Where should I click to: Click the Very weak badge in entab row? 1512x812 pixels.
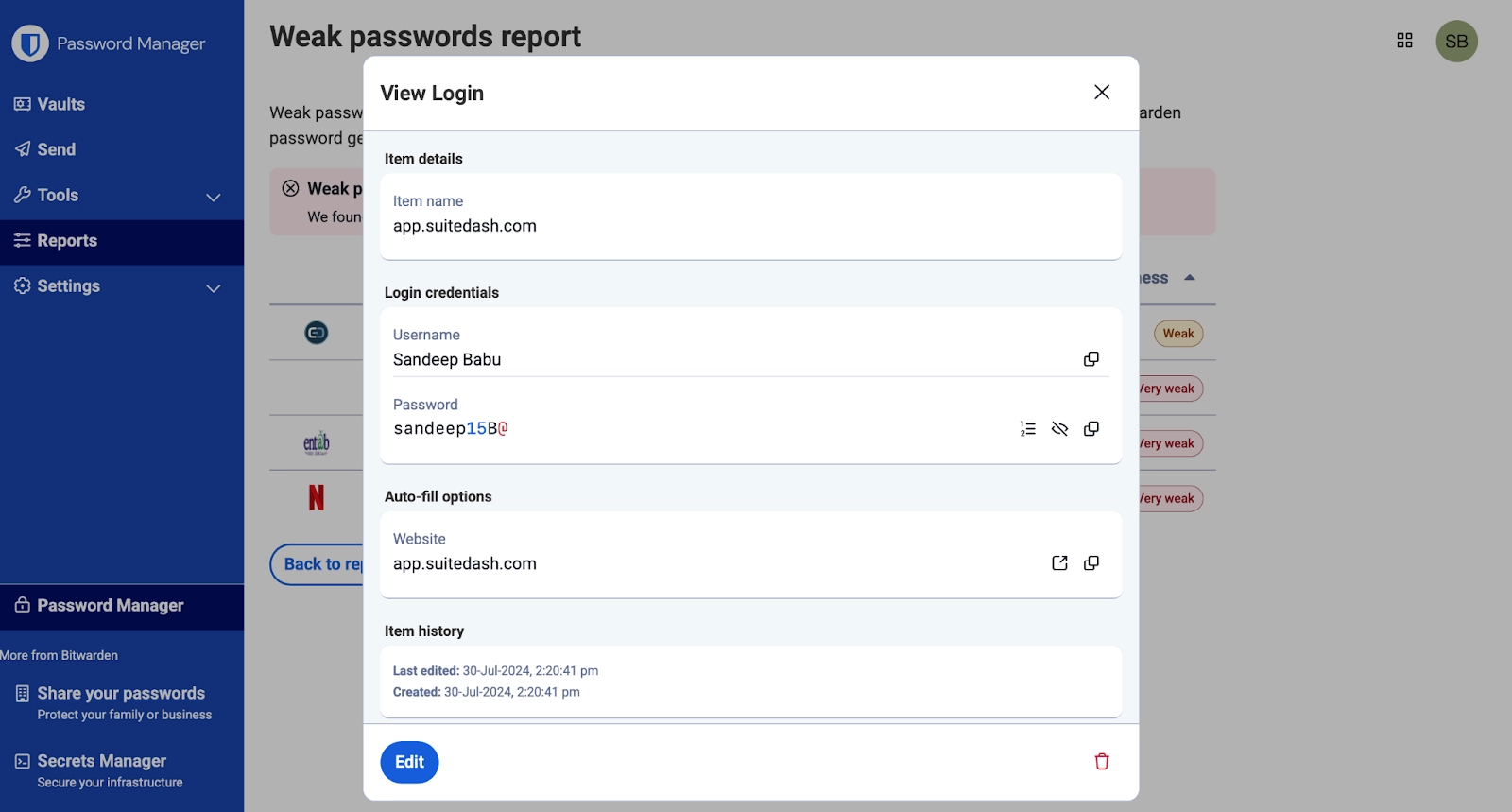[x=1169, y=444]
